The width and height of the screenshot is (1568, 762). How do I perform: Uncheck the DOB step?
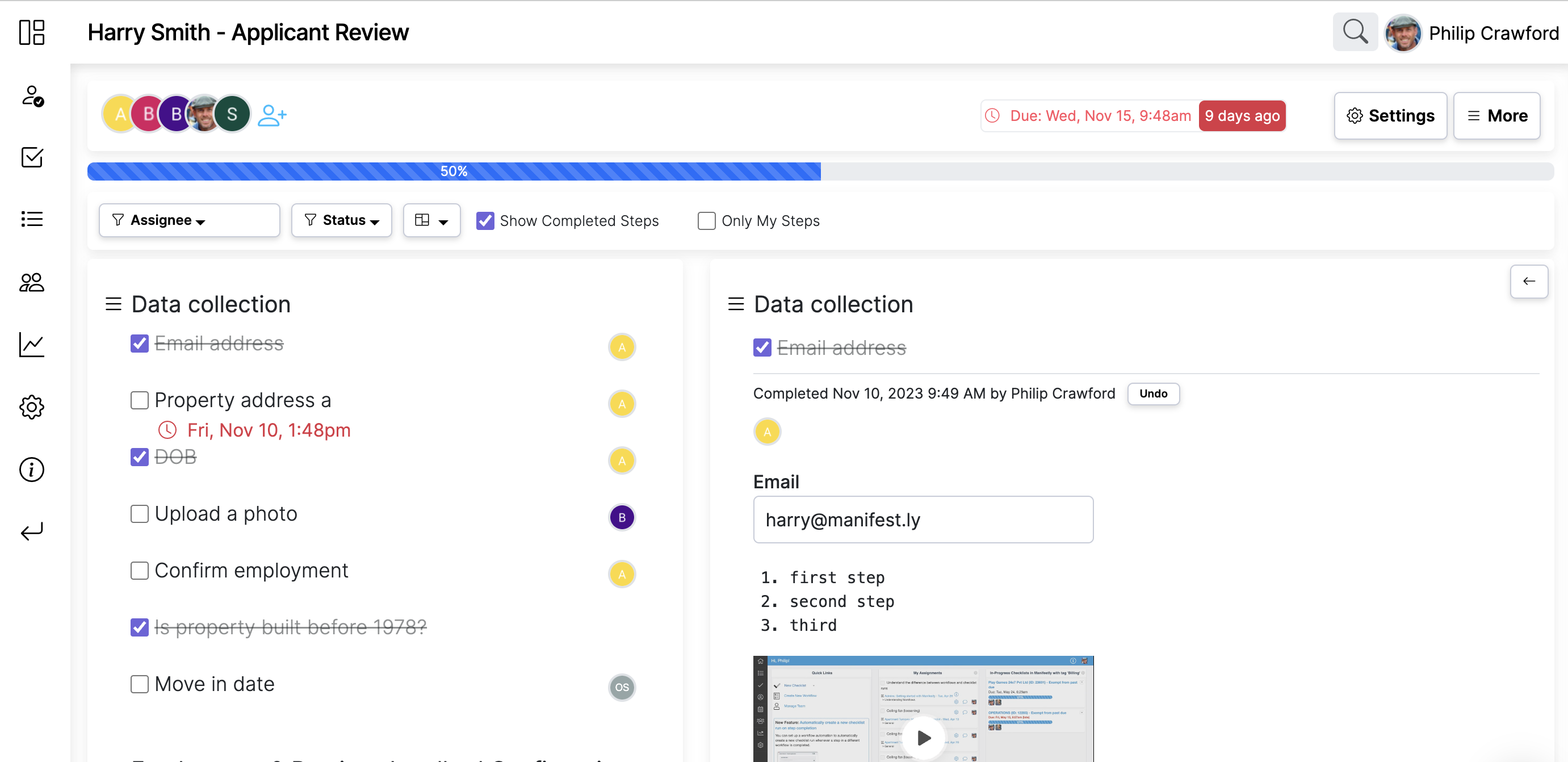140,457
